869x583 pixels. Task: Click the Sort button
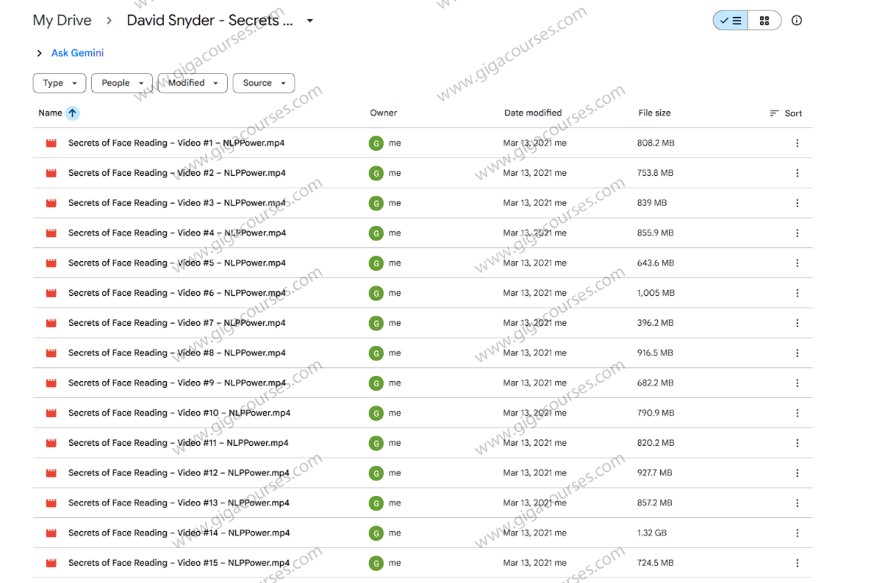click(x=786, y=113)
